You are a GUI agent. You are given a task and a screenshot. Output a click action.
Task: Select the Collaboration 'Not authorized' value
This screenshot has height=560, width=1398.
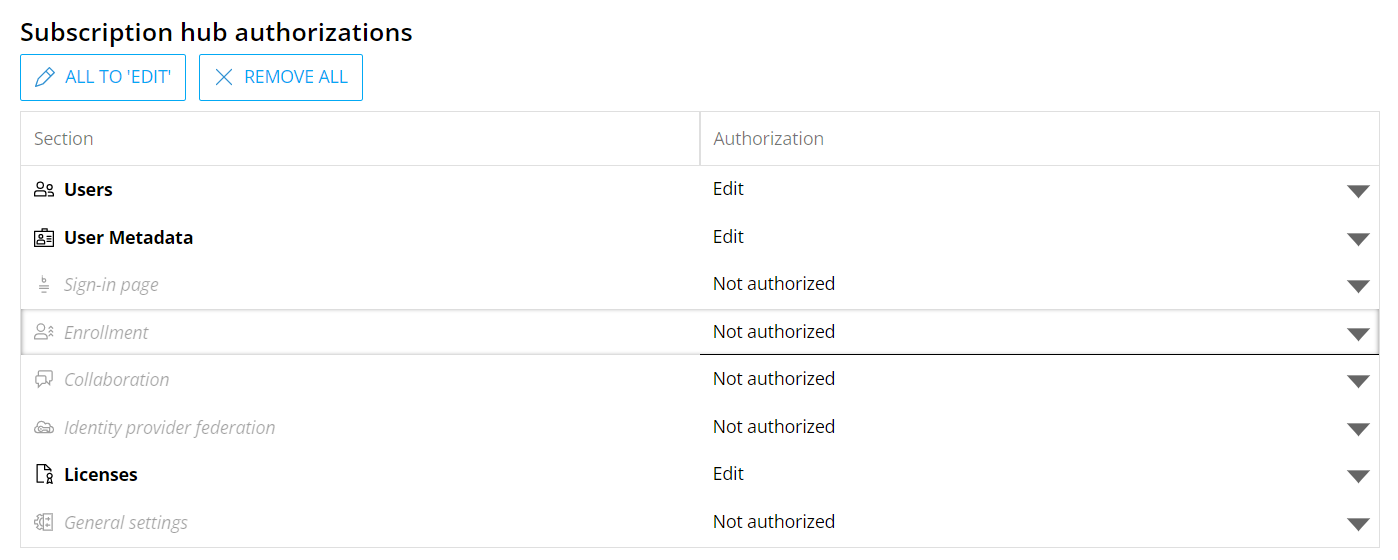tap(774, 379)
